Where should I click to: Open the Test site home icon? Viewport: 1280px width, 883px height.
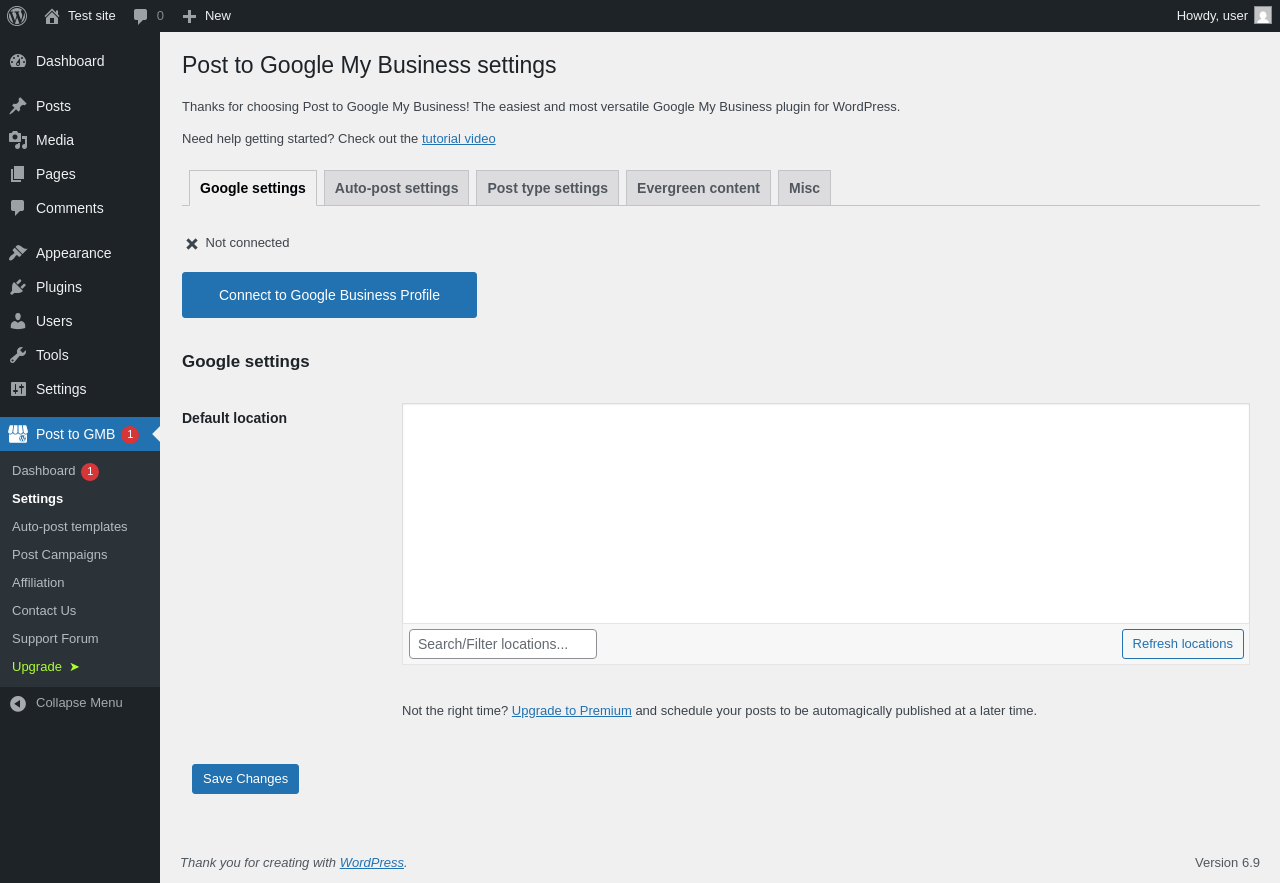coord(52,16)
